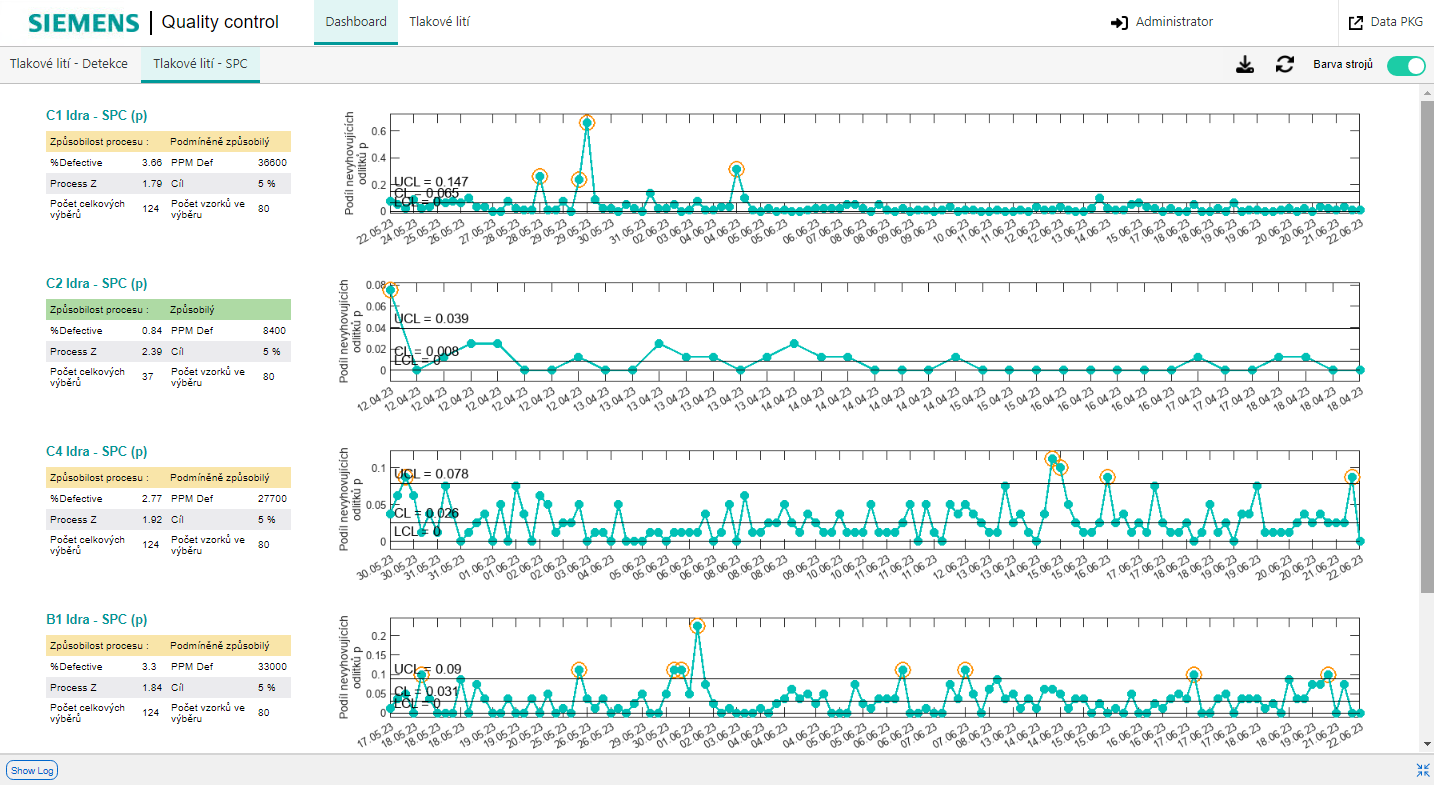Viewport: 1434px width, 785px height.
Task: Disable the Barva strojů toggle
Action: tap(1406, 64)
